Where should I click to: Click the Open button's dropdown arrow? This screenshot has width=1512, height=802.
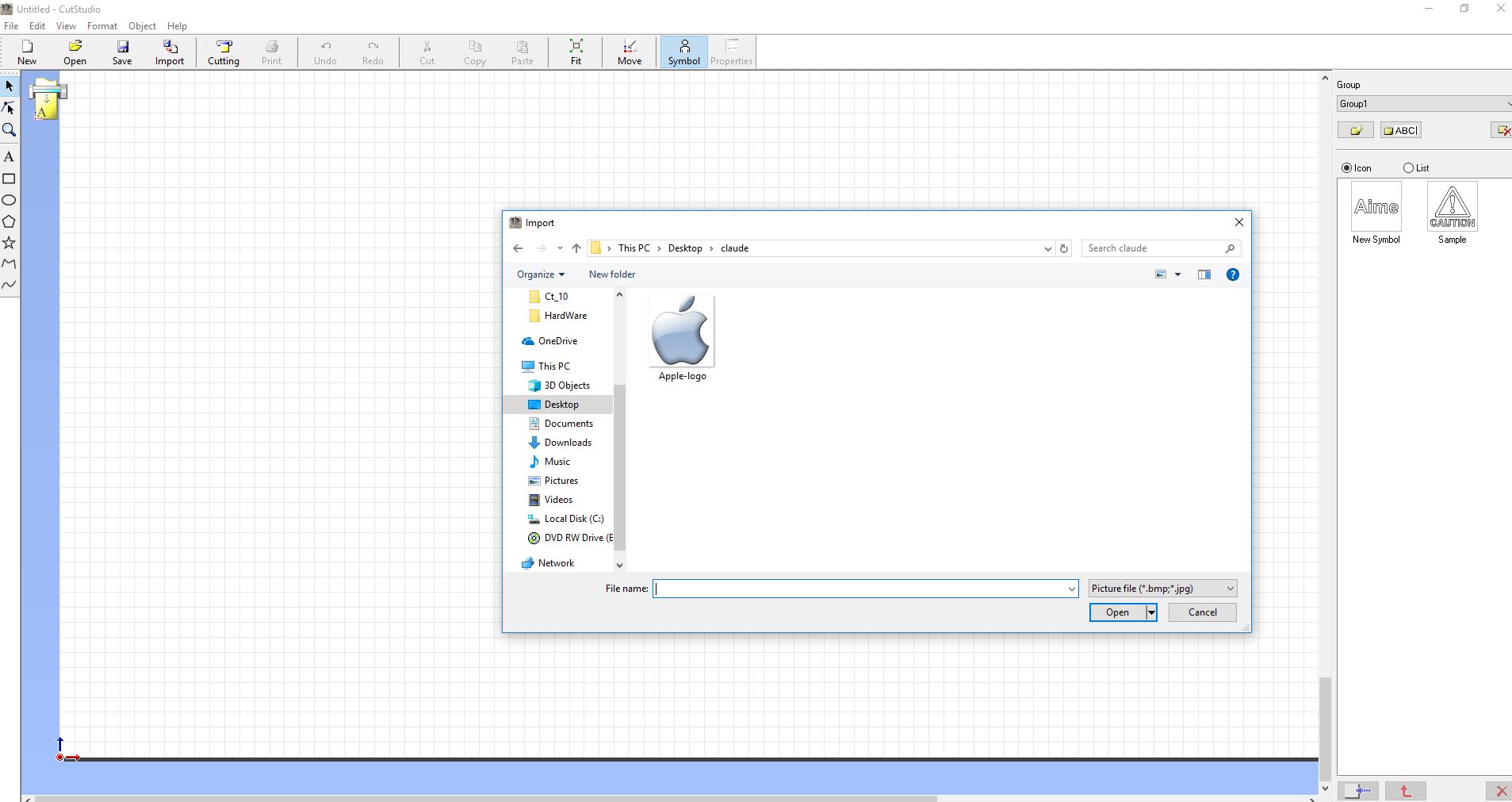click(x=1151, y=612)
